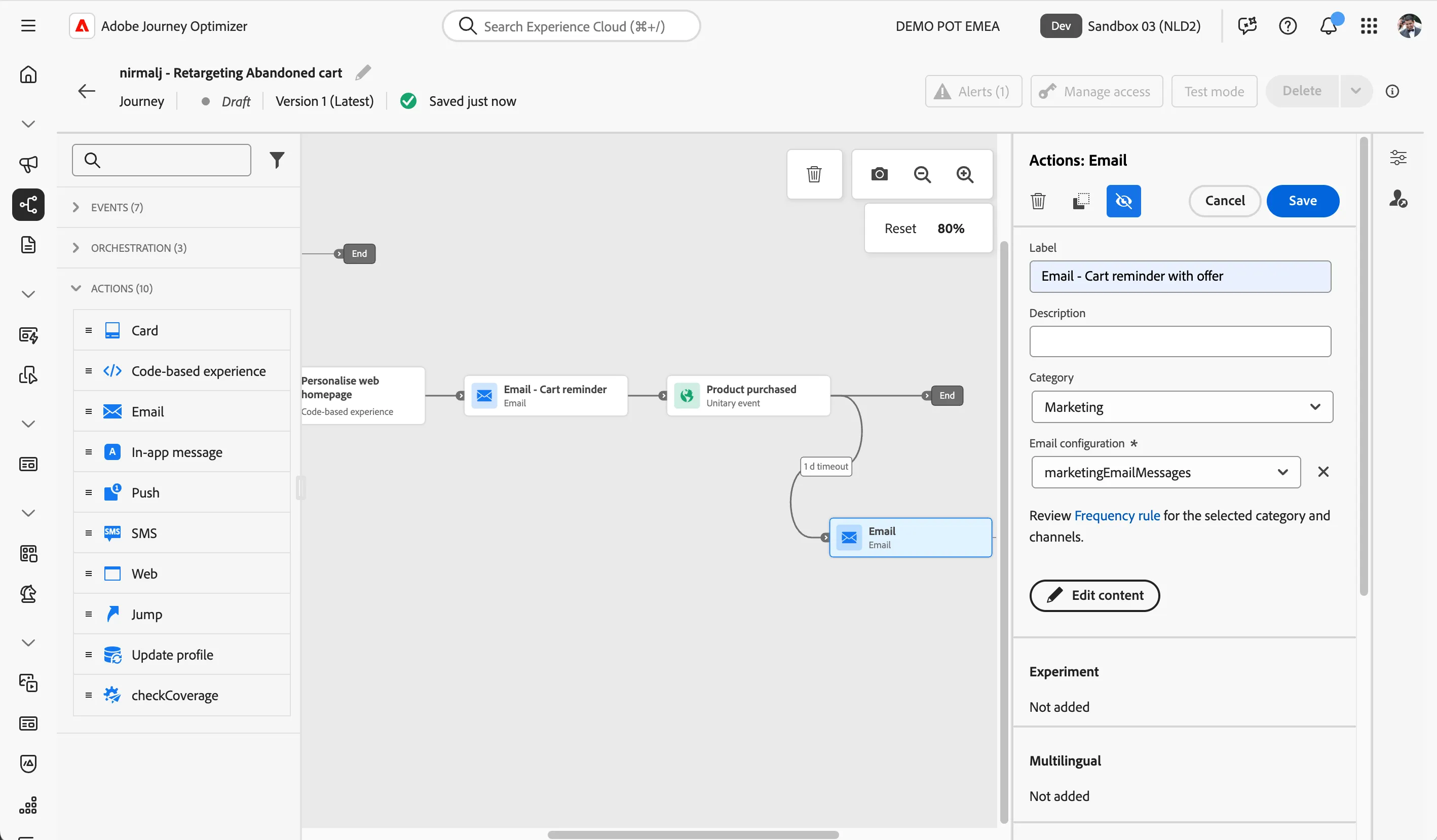Click Edit content button
1437x840 pixels.
[x=1094, y=595]
